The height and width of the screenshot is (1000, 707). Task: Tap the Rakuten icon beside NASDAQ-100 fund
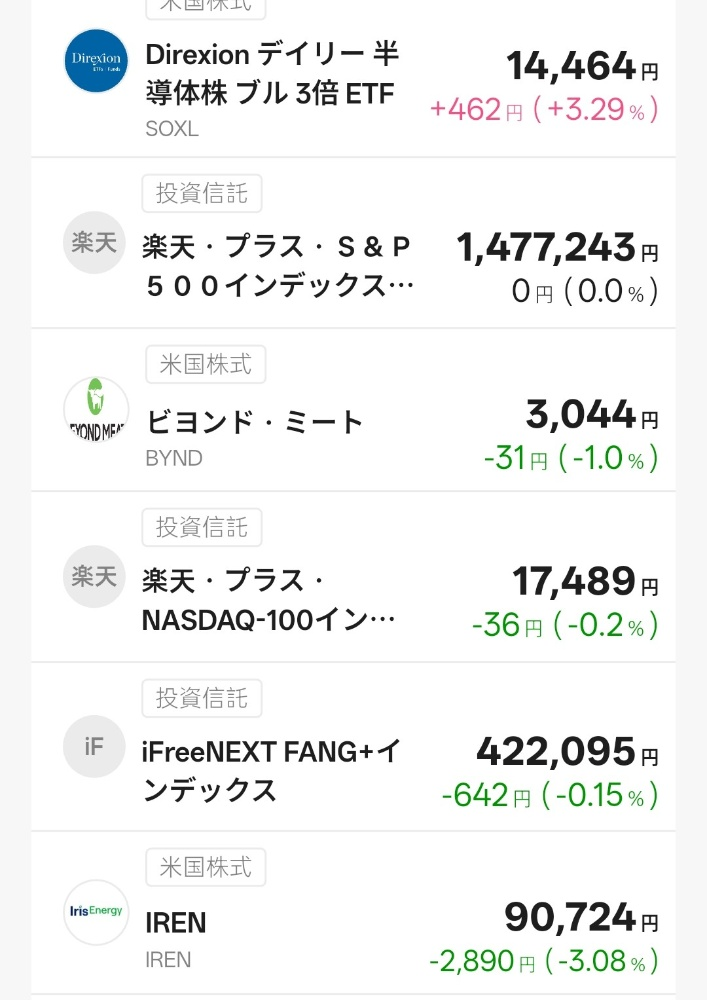tap(95, 577)
